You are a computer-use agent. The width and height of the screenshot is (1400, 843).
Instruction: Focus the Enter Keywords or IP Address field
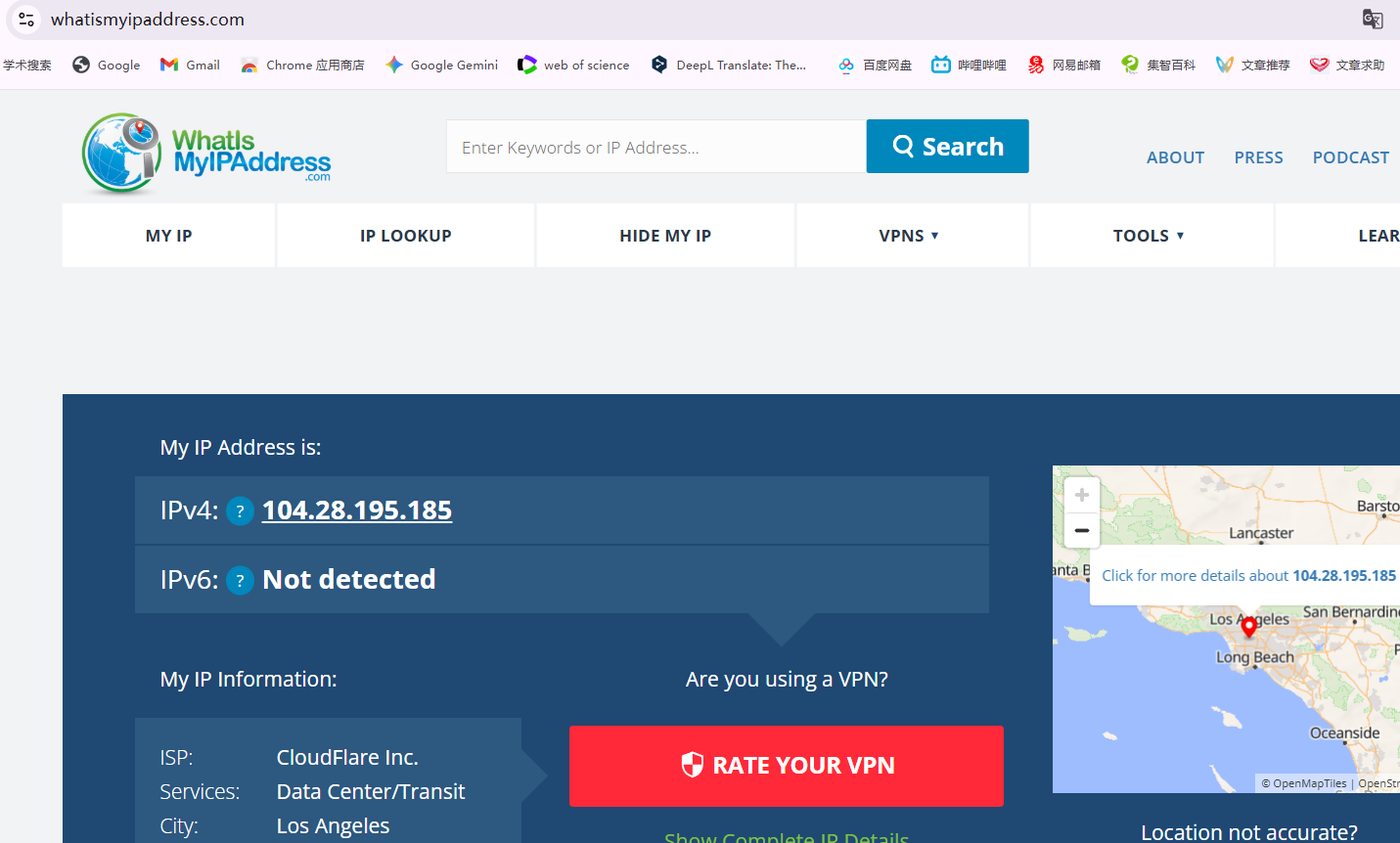coord(655,147)
